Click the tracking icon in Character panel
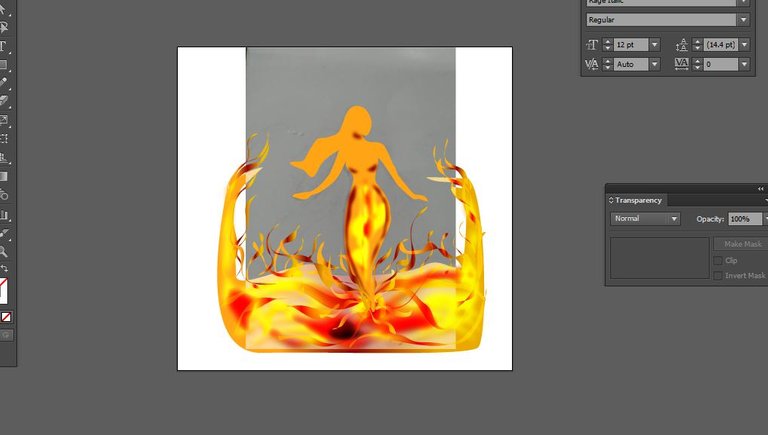Screen dimensions: 768x435 tap(681, 64)
